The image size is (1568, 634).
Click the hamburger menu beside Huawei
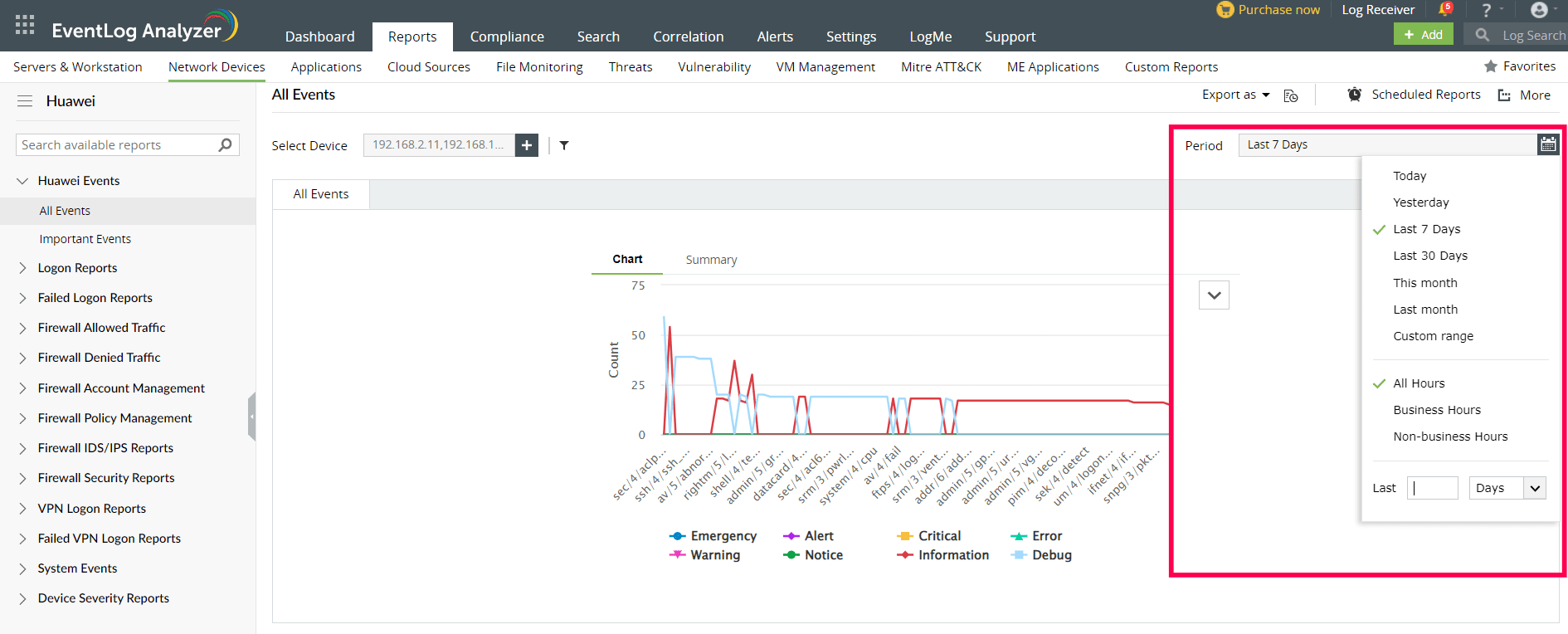point(25,101)
